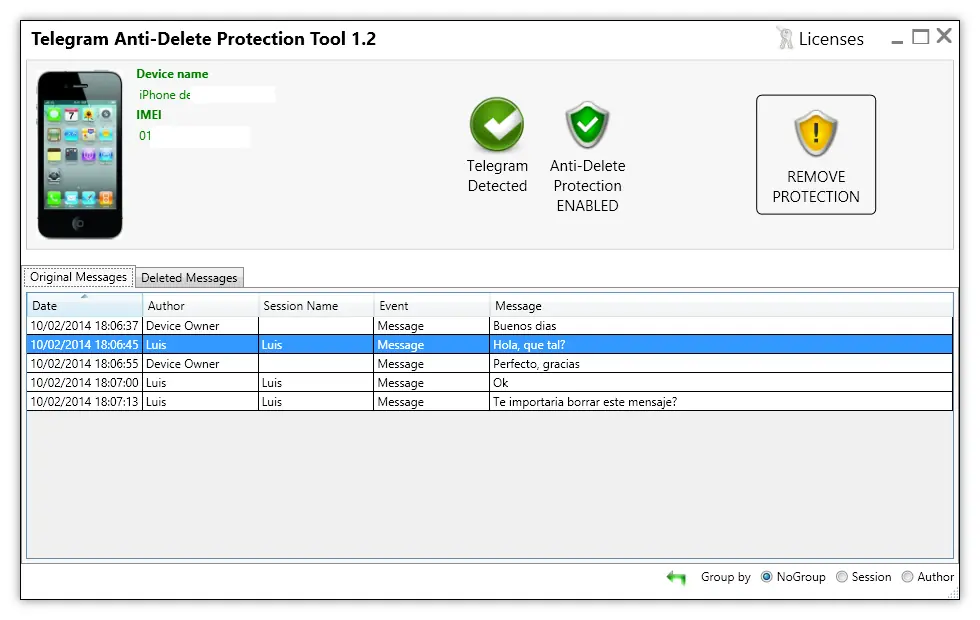The height and width of the screenshot is (620, 980).
Task: Select the Session grouping radio button
Action: pyautogui.click(x=842, y=577)
